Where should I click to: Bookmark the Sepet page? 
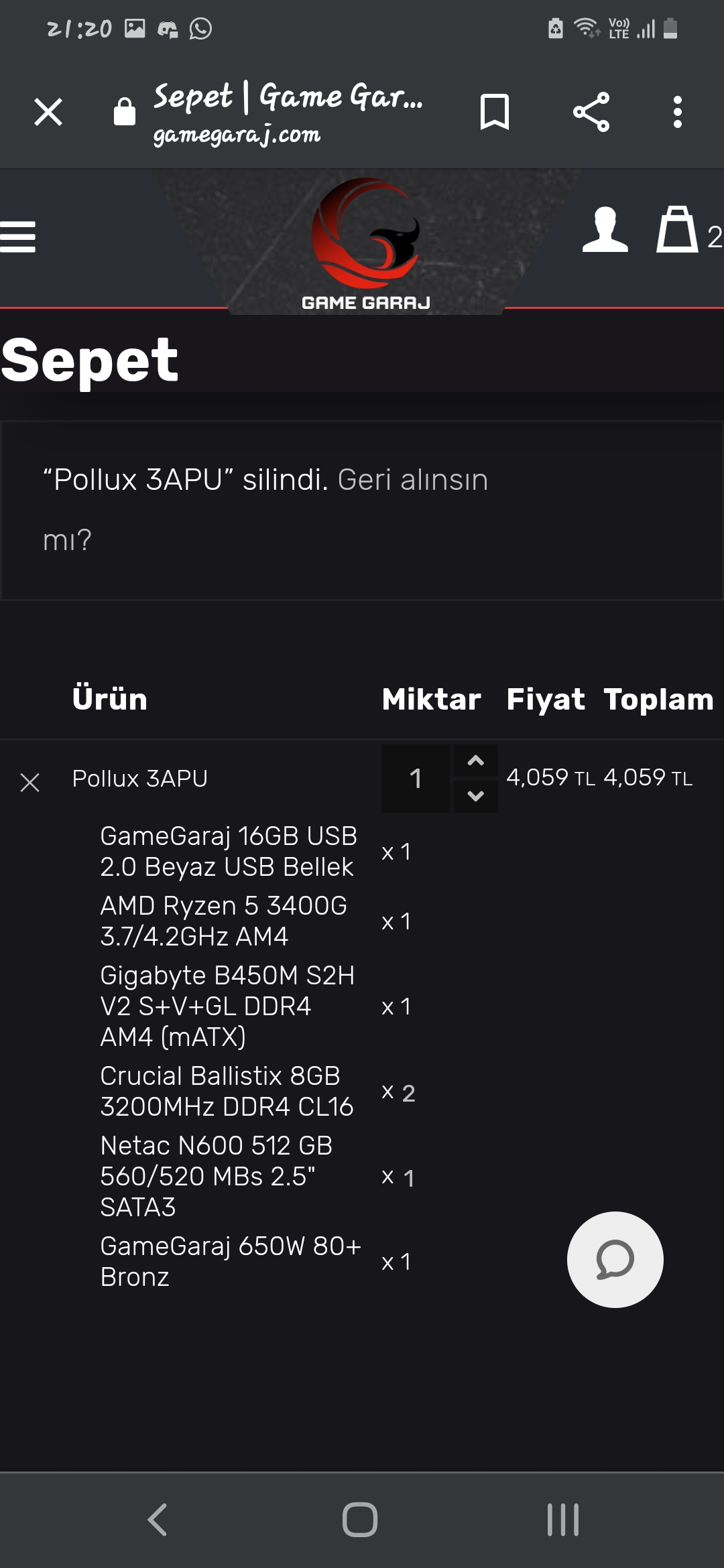[x=495, y=112]
